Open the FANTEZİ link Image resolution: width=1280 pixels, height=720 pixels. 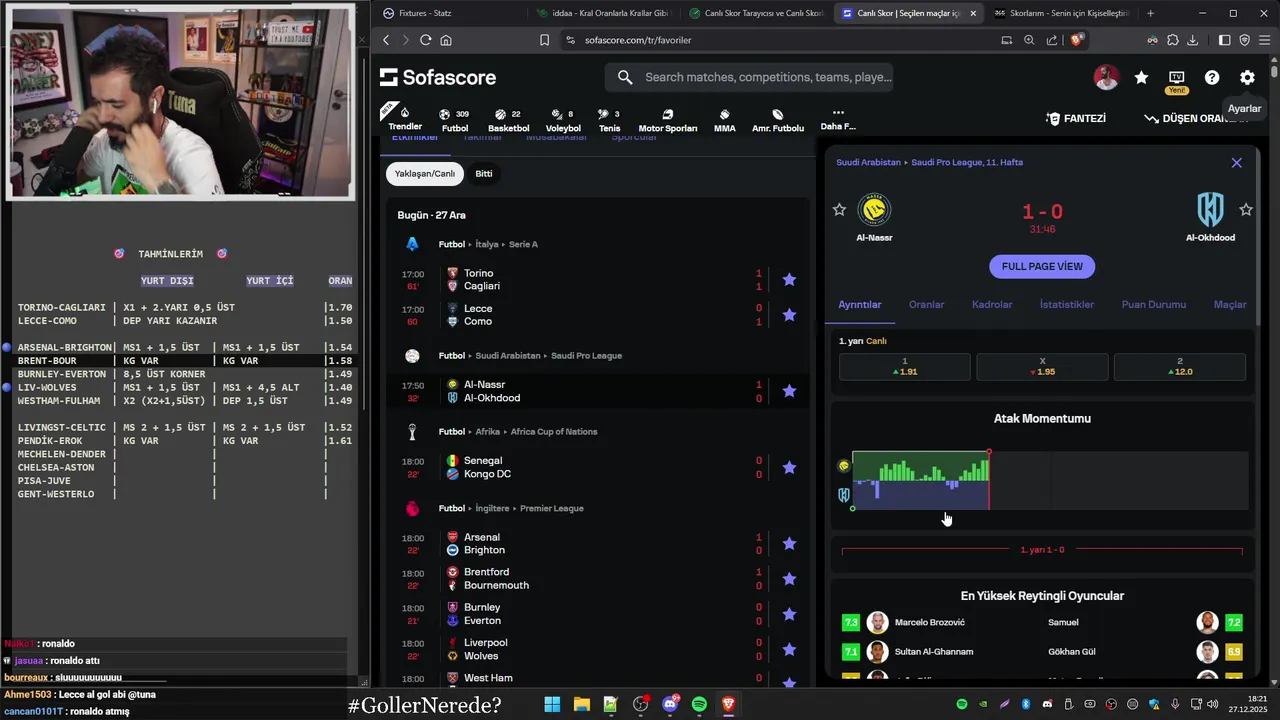tap(1075, 118)
